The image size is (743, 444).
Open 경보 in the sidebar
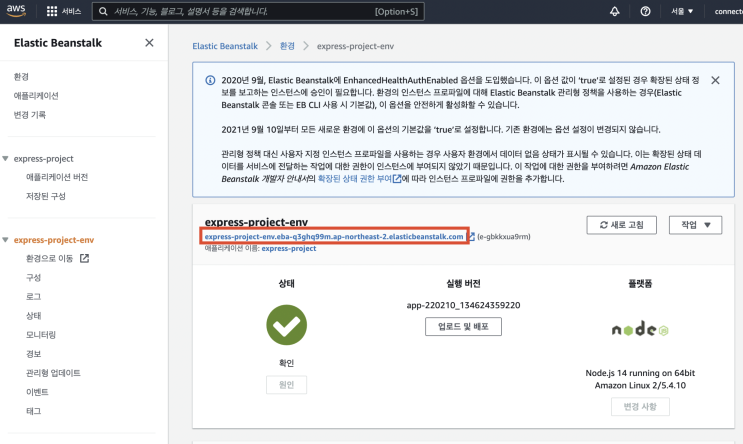click(33, 354)
